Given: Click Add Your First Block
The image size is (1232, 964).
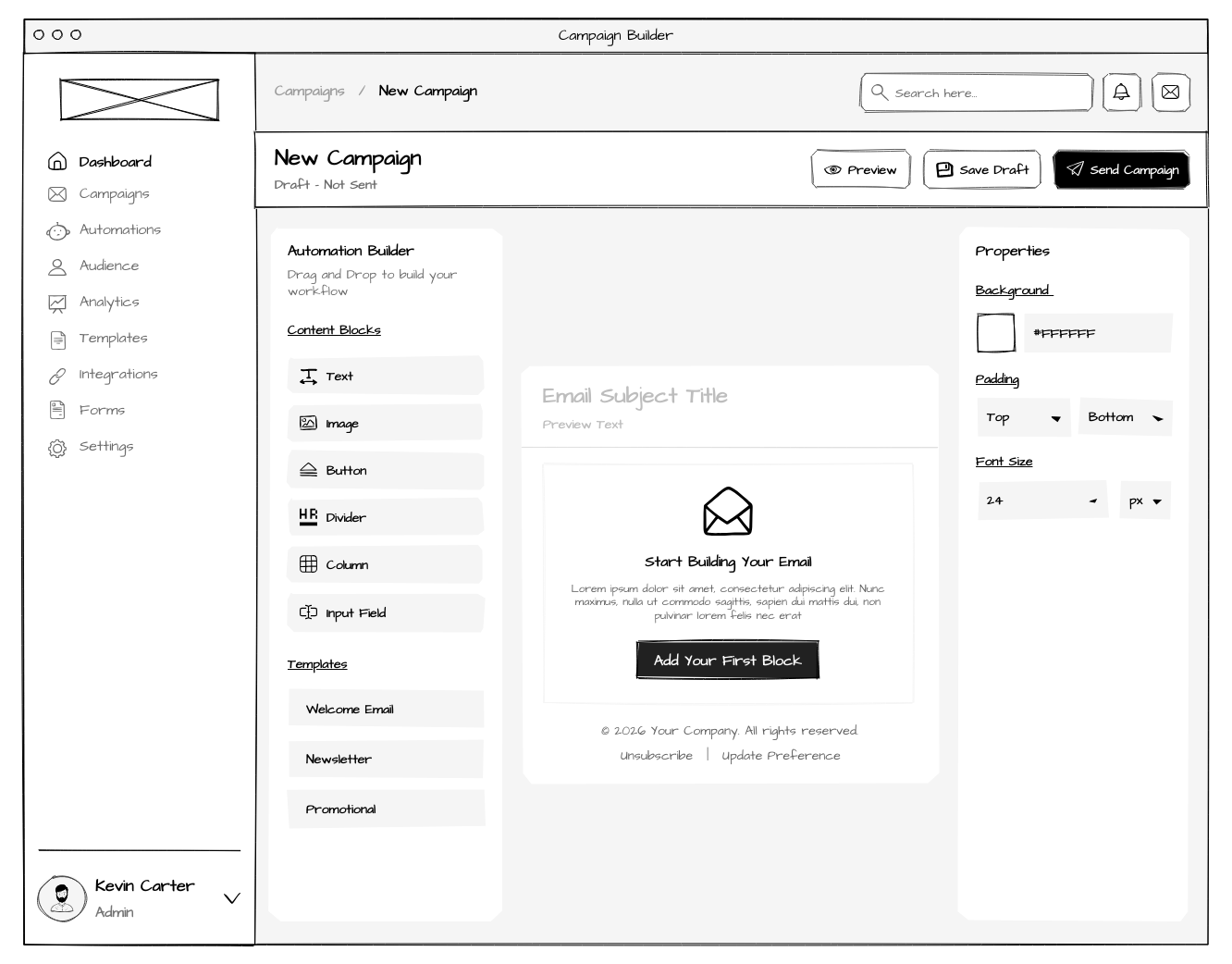Looking at the screenshot, I should tap(727, 660).
